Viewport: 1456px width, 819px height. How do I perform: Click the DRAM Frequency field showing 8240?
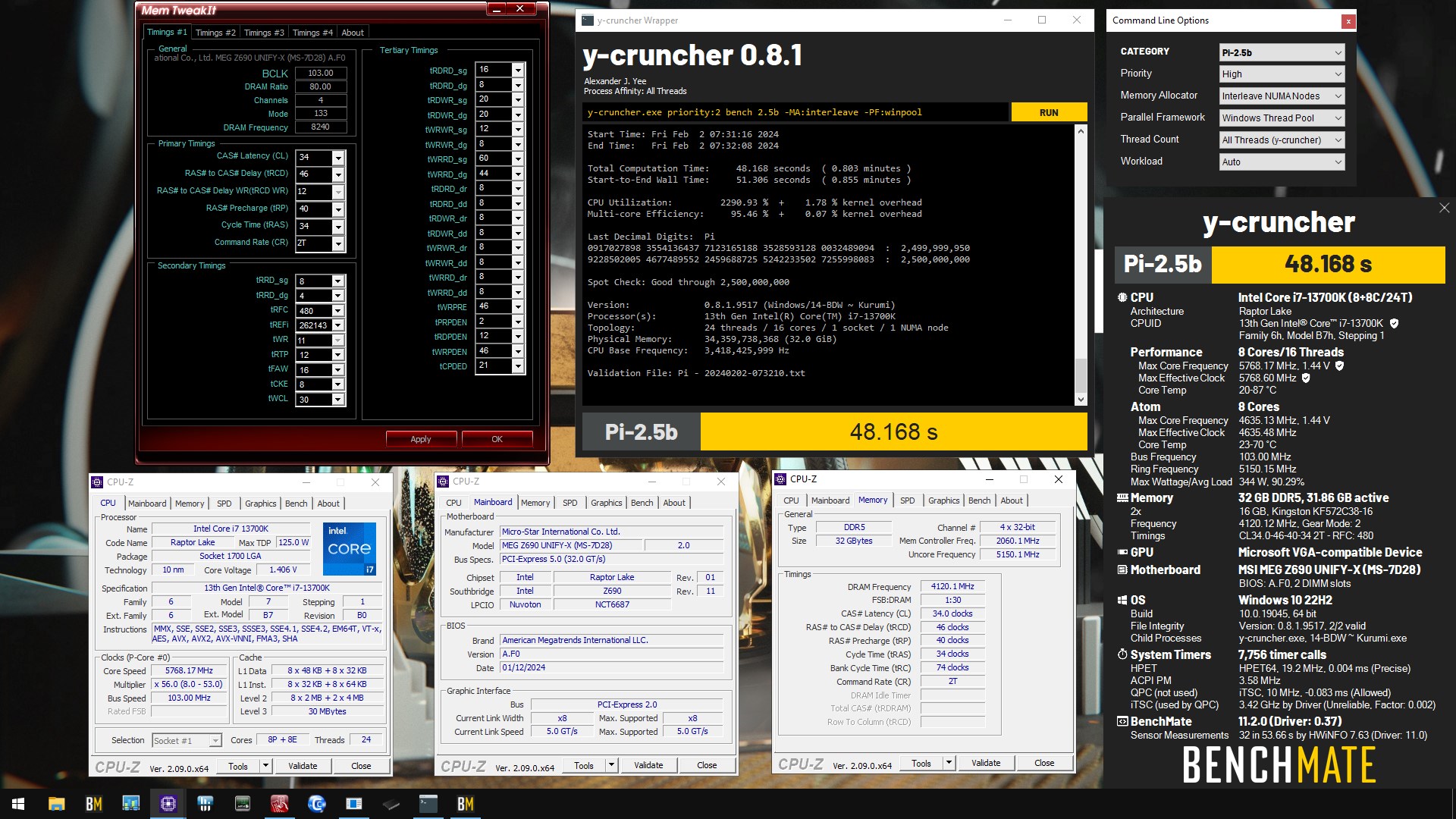coord(321,127)
